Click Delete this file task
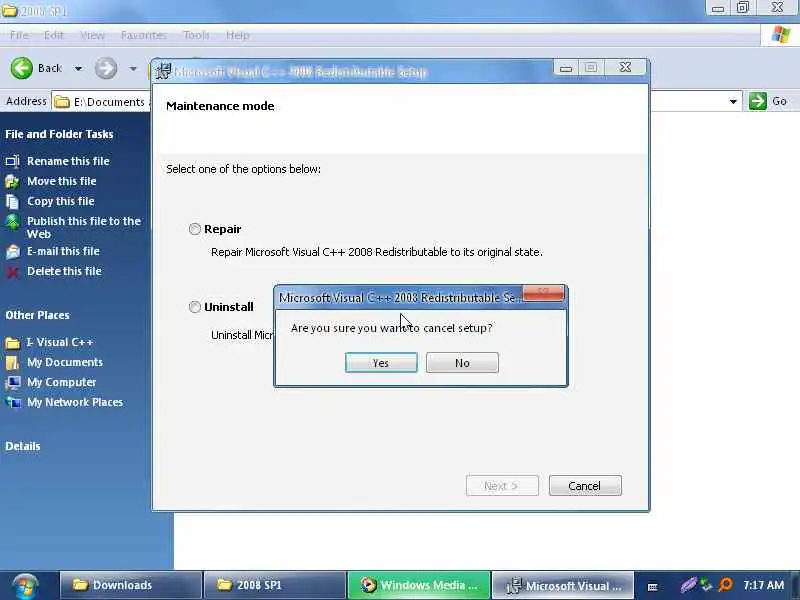 coord(64,271)
